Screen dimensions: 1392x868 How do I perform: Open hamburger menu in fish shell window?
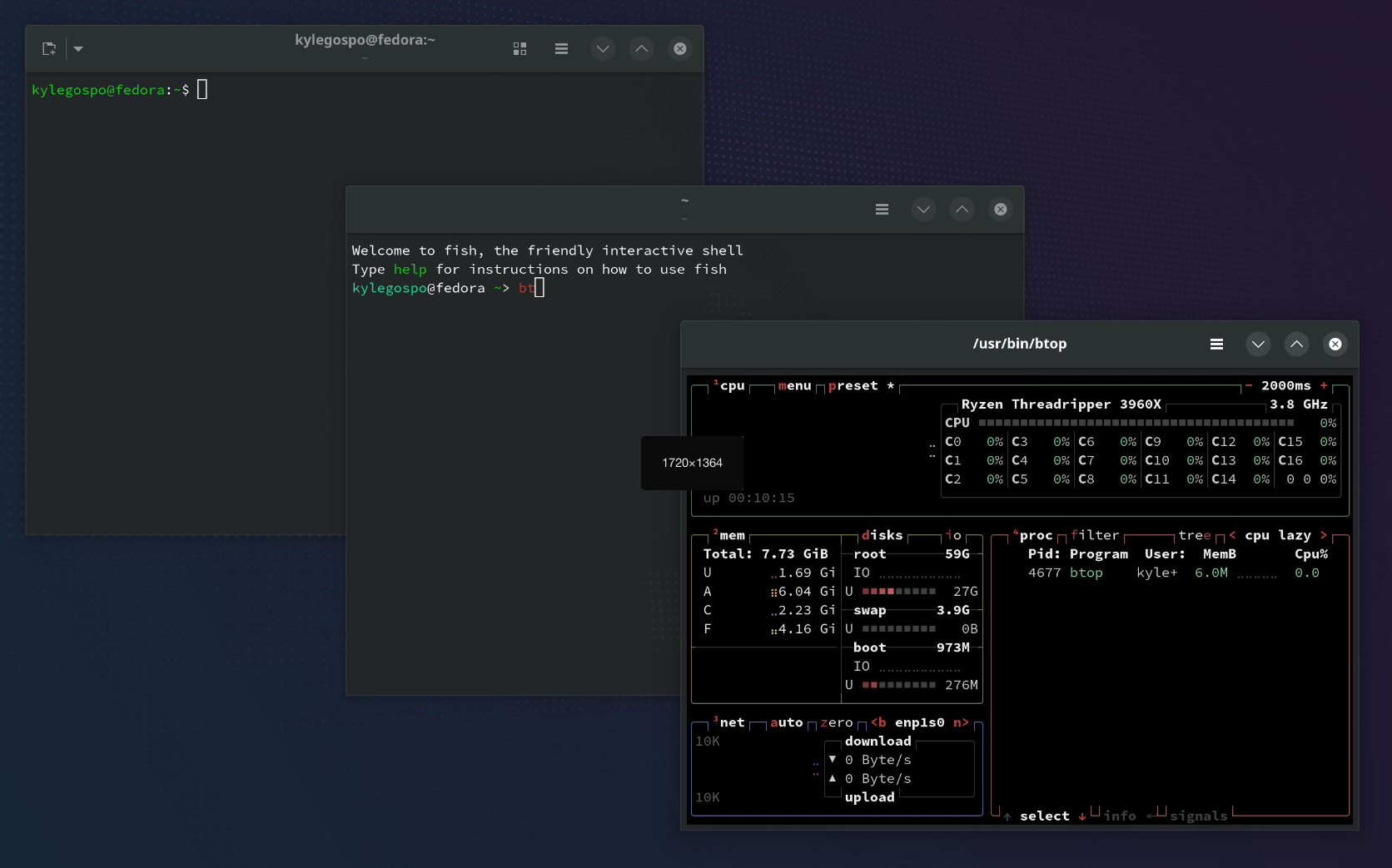tap(882, 210)
